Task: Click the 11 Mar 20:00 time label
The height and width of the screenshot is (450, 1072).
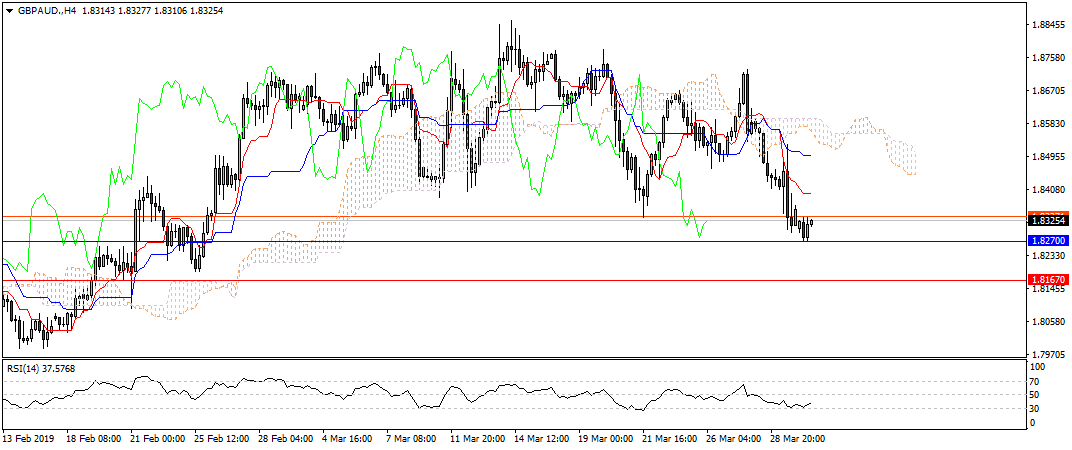Action: tap(475, 438)
